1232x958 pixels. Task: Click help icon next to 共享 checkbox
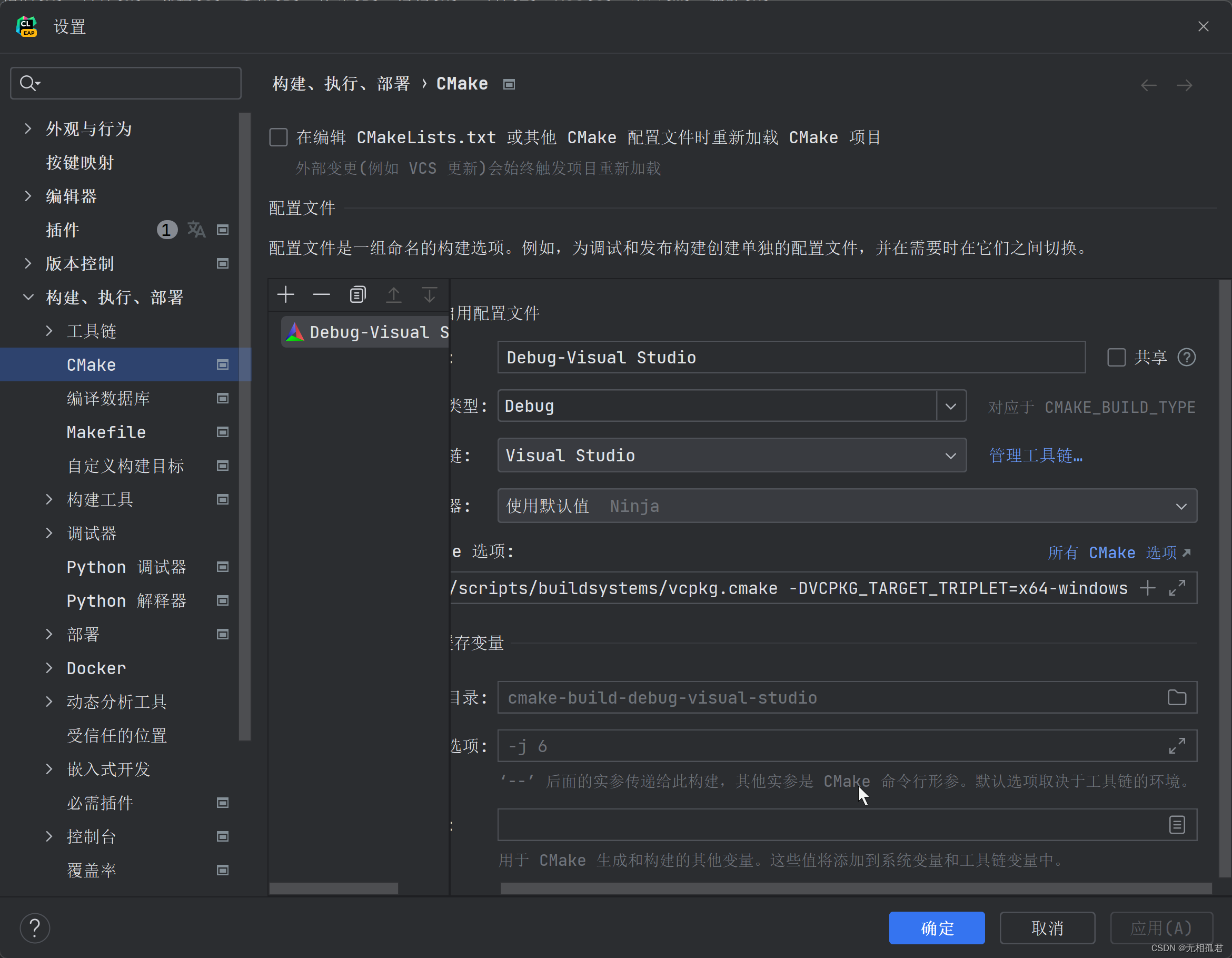(1186, 357)
